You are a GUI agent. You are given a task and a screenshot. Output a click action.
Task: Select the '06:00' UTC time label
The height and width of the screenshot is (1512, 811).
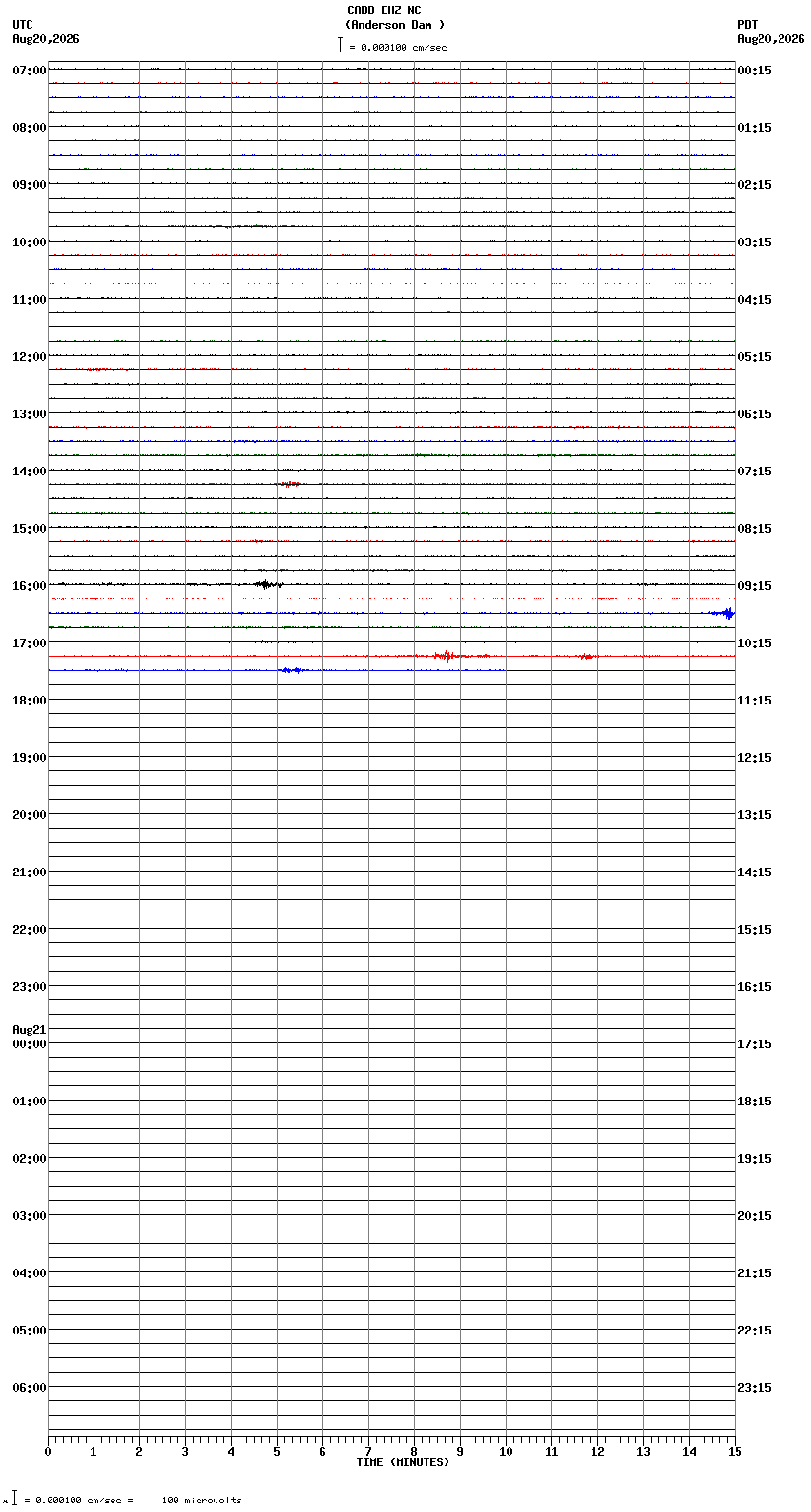click(x=30, y=1388)
